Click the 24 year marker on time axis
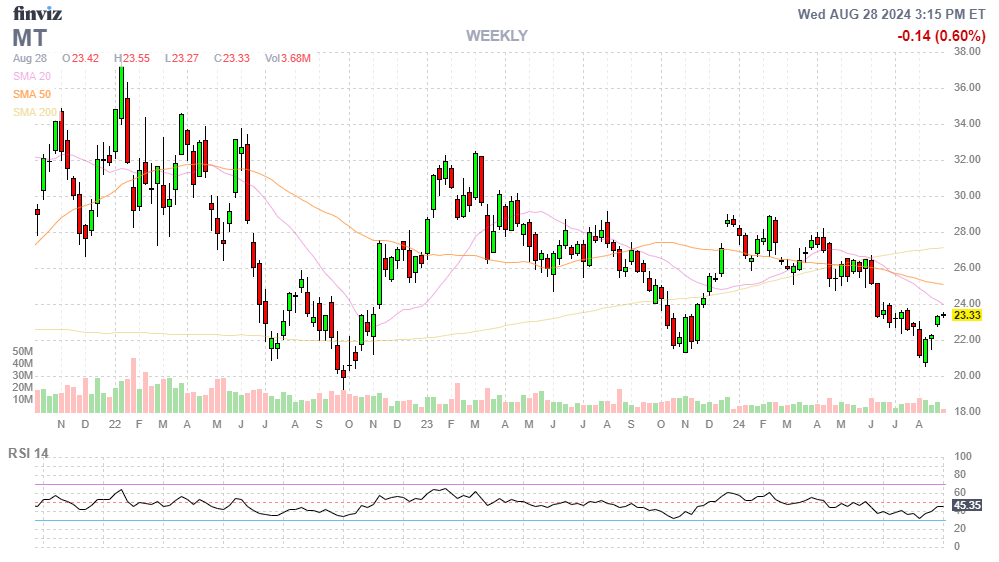999x562 pixels. point(738,425)
